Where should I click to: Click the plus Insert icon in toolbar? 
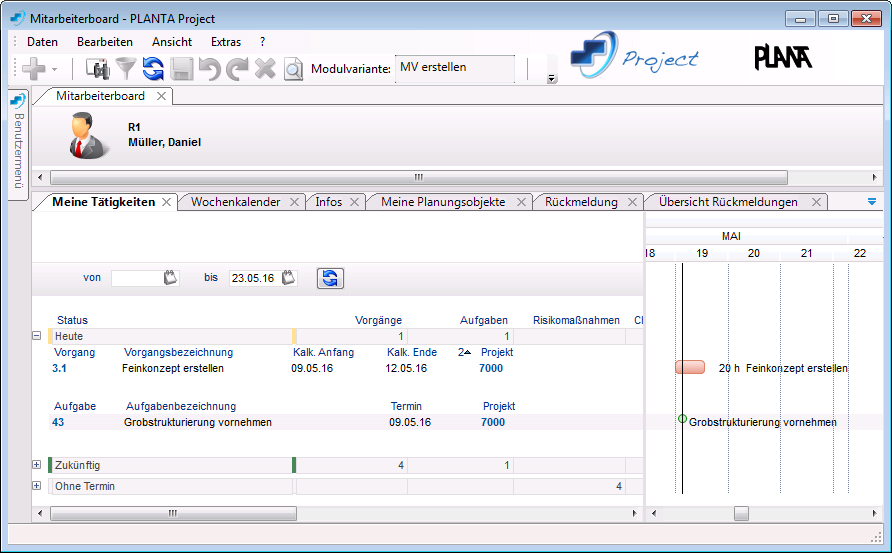(34, 69)
